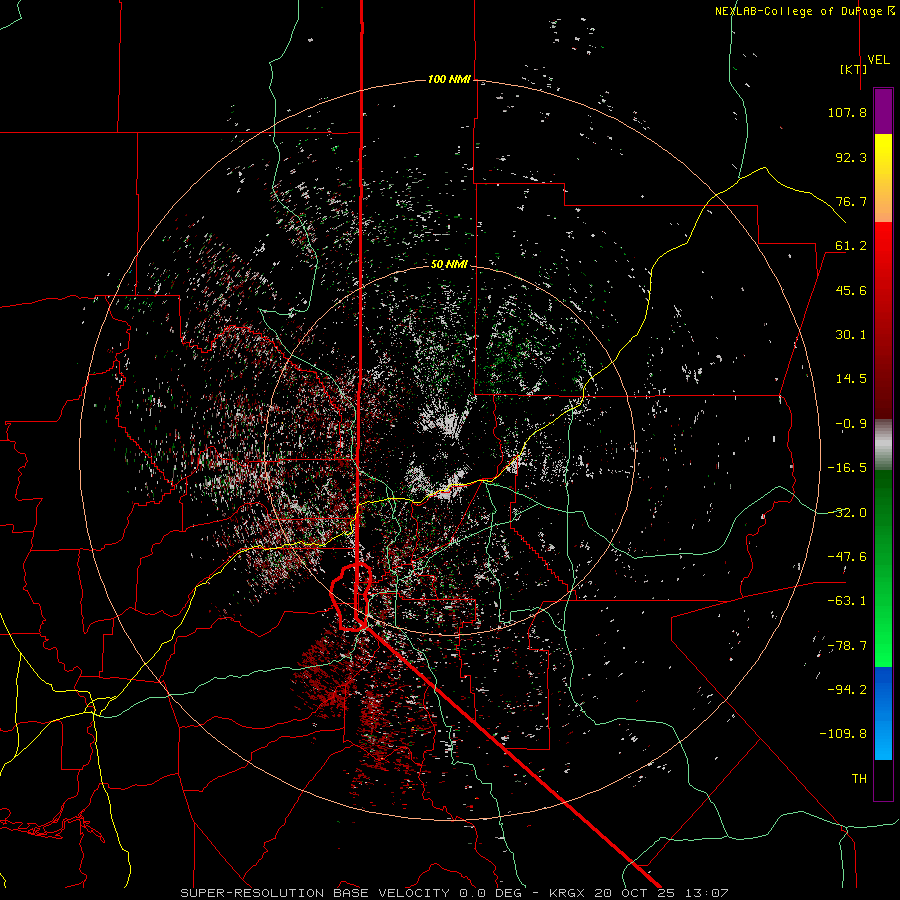Click the -47.6 scale value
The width and height of the screenshot is (900, 900).
[847, 557]
